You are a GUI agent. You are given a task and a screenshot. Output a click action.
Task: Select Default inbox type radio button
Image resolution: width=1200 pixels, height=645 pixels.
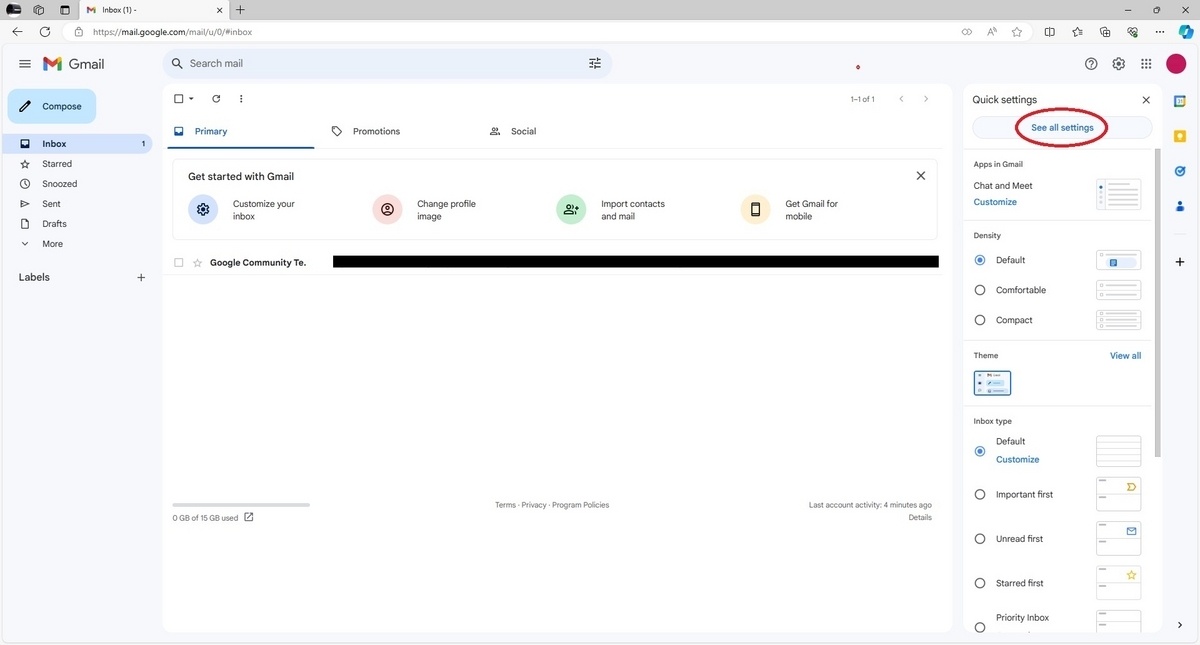[x=980, y=451]
